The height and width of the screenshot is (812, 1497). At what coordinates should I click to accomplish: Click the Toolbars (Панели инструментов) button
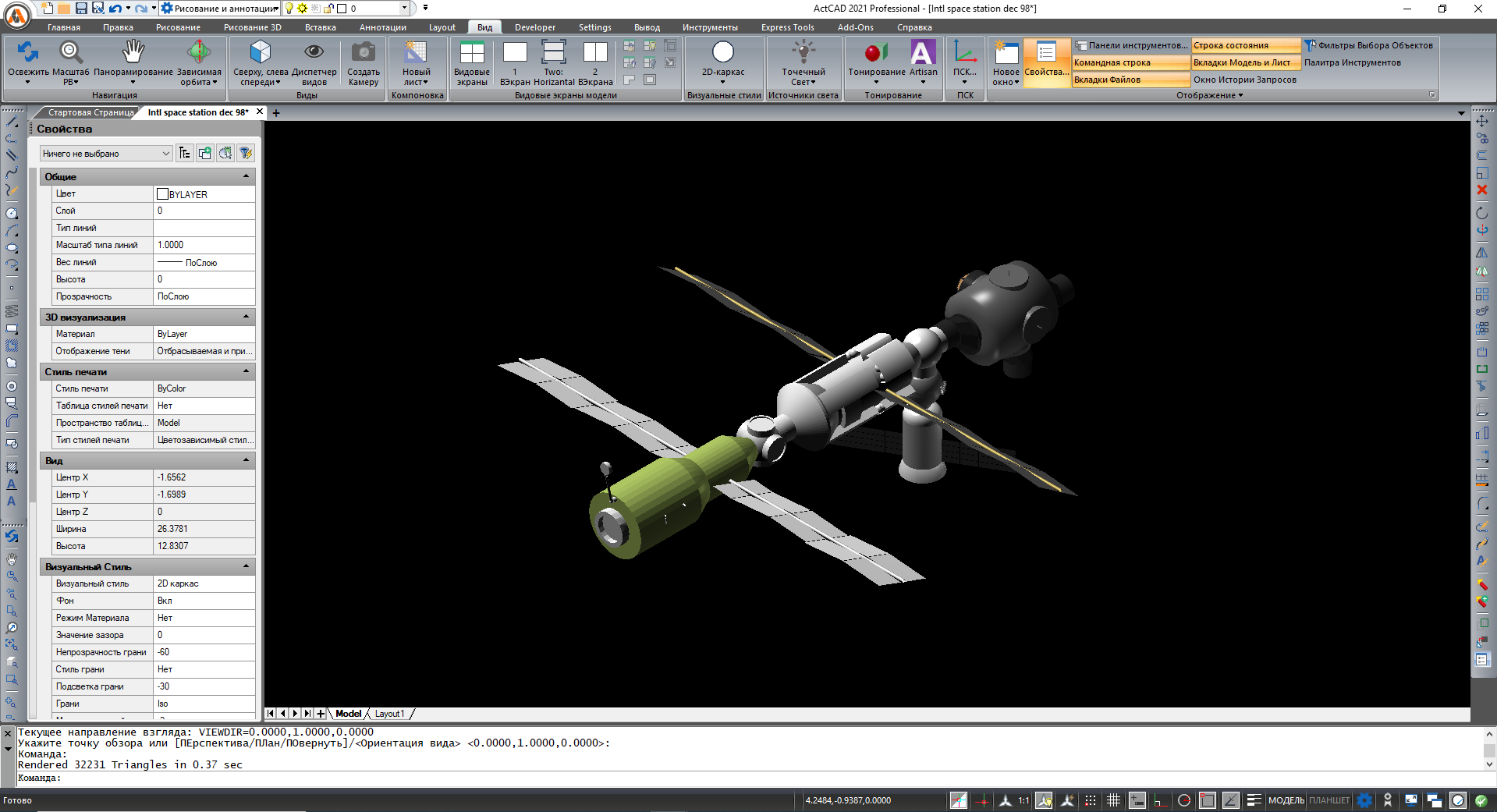click(1131, 45)
